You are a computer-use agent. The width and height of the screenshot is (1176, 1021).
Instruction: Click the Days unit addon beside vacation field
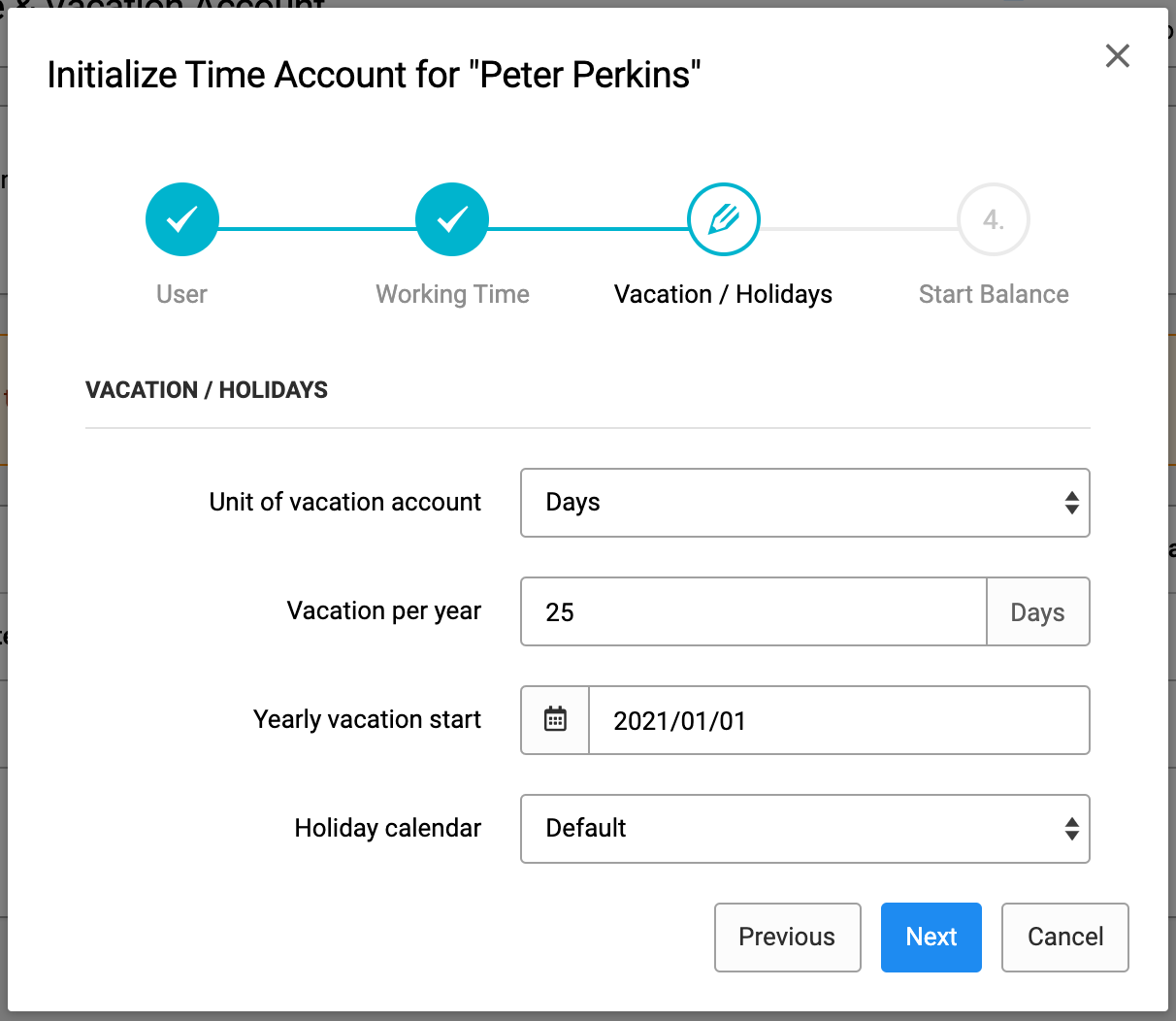(1038, 611)
